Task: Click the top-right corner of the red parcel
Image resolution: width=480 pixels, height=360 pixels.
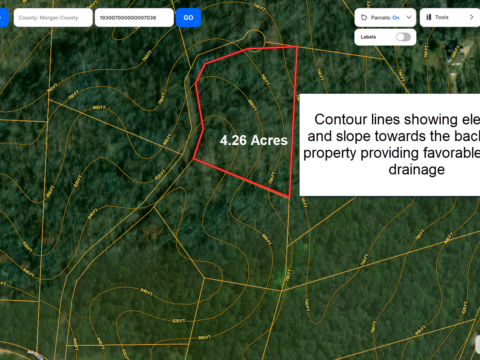Action: pos(297,47)
